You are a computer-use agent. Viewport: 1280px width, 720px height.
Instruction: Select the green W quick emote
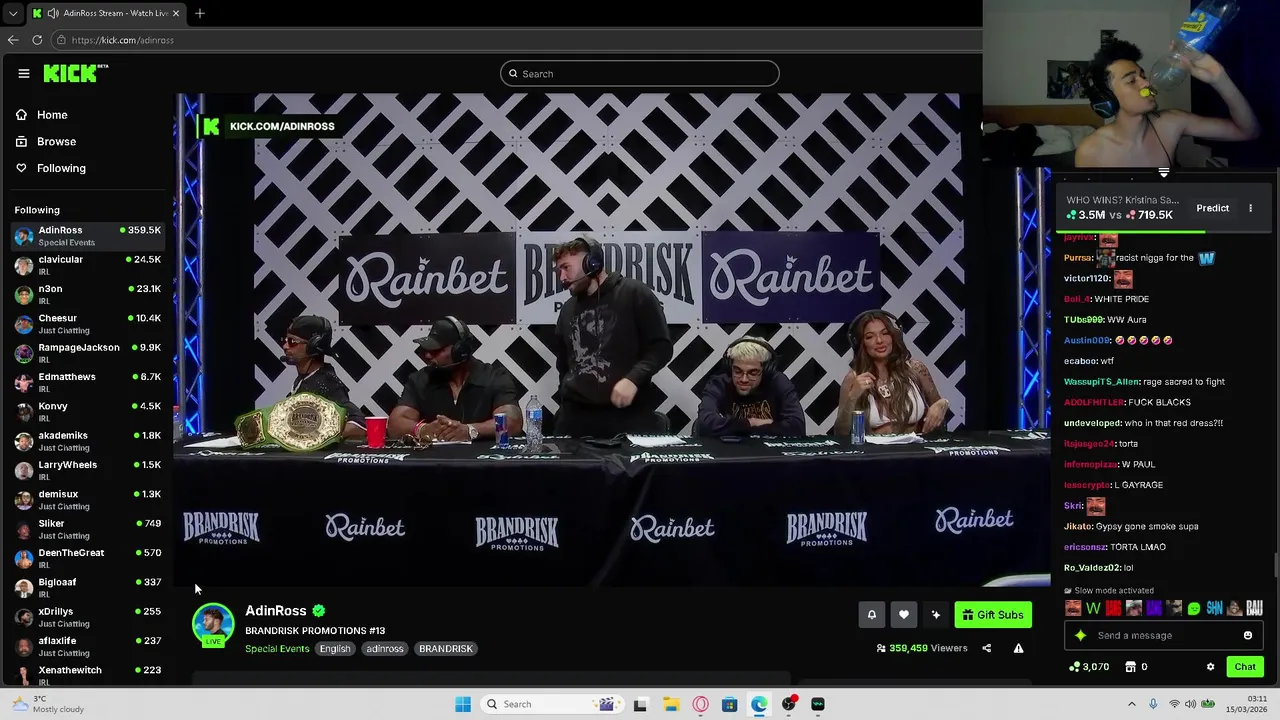(x=1093, y=608)
